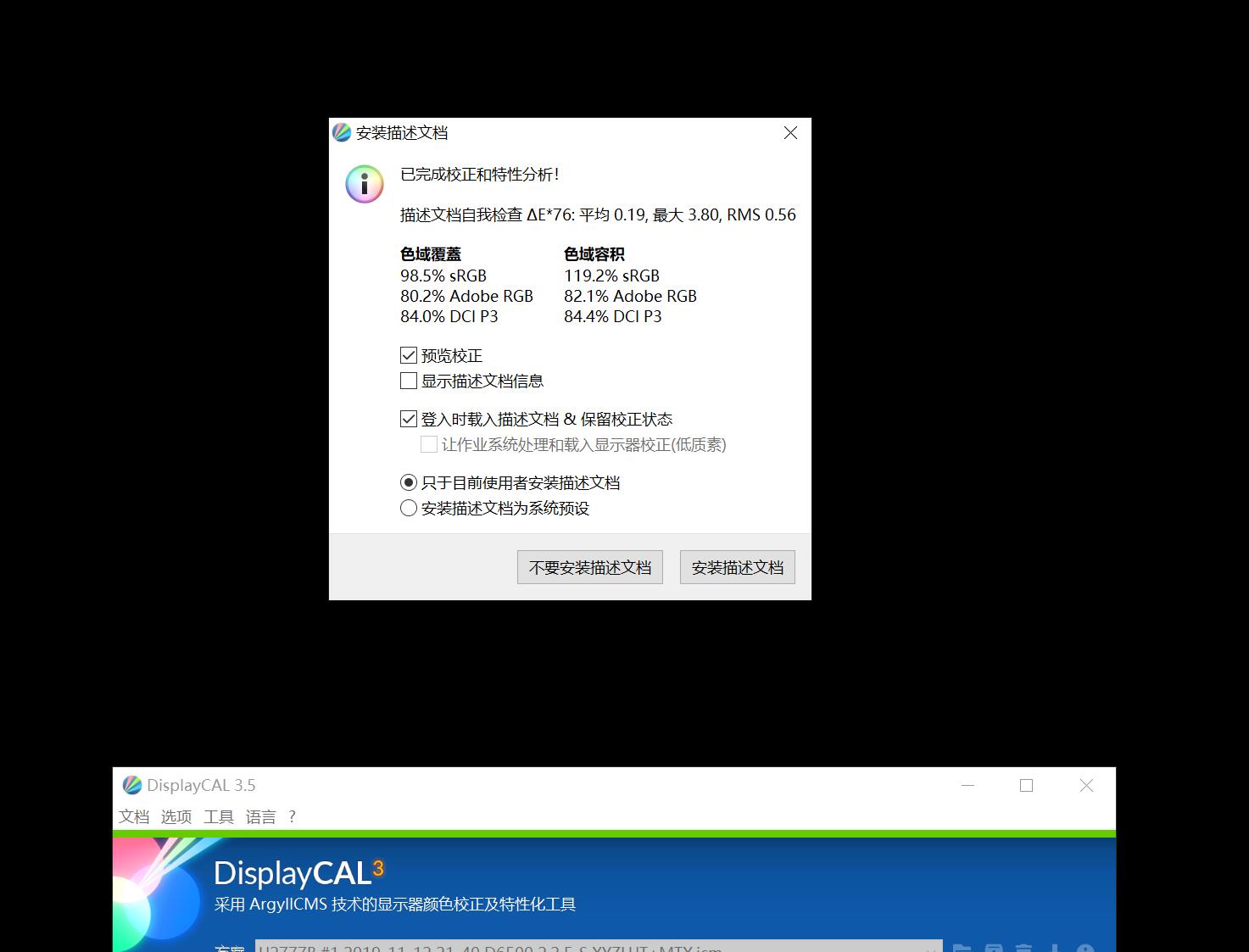Image resolution: width=1249 pixels, height=952 pixels.
Task: Tick the 让作业系统处理和载入显示器校正(低质素) checkbox
Action: (x=429, y=444)
